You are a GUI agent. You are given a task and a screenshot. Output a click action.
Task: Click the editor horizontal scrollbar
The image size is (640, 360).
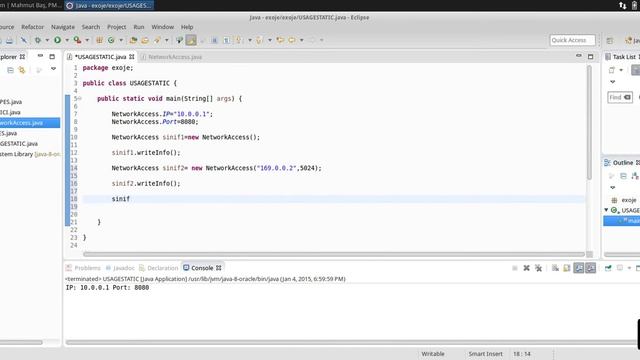pyautogui.click(x=334, y=254)
